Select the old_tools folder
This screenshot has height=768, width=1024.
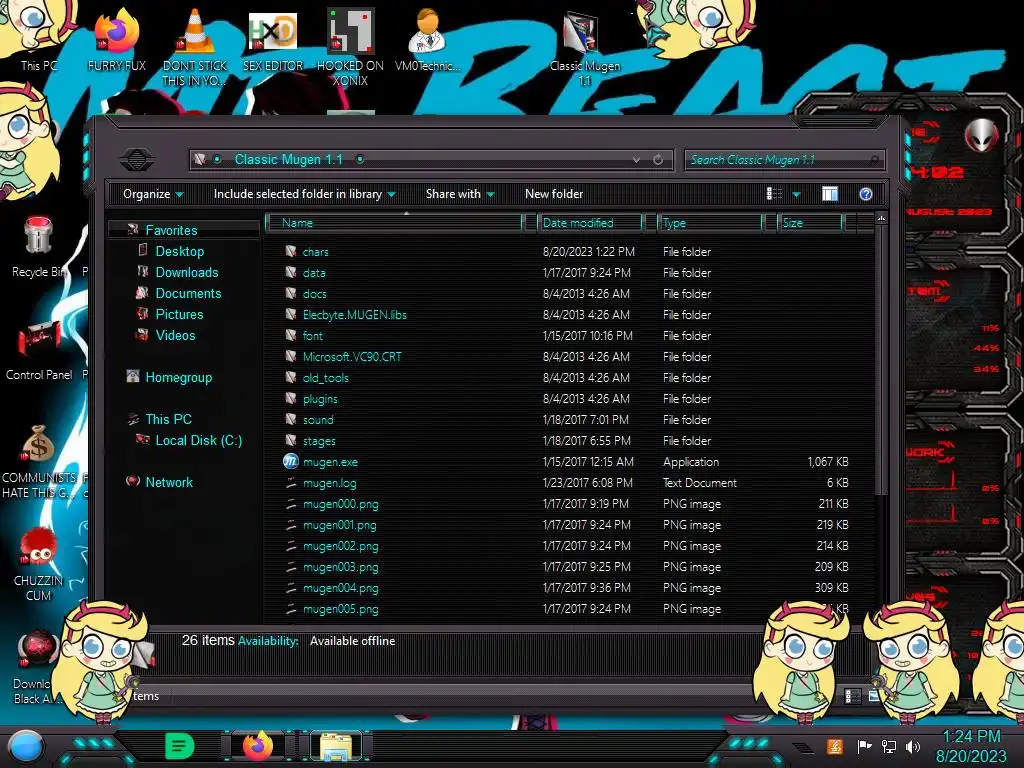tap(325, 377)
